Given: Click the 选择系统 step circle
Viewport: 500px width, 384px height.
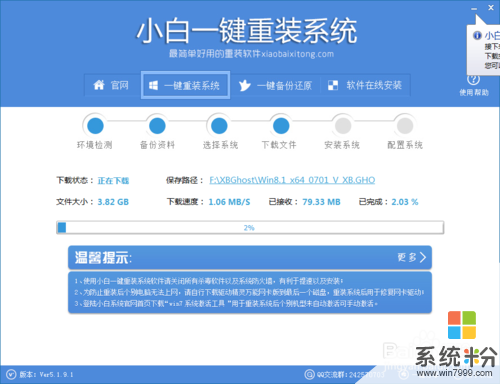Looking at the screenshot, I should (x=219, y=126).
